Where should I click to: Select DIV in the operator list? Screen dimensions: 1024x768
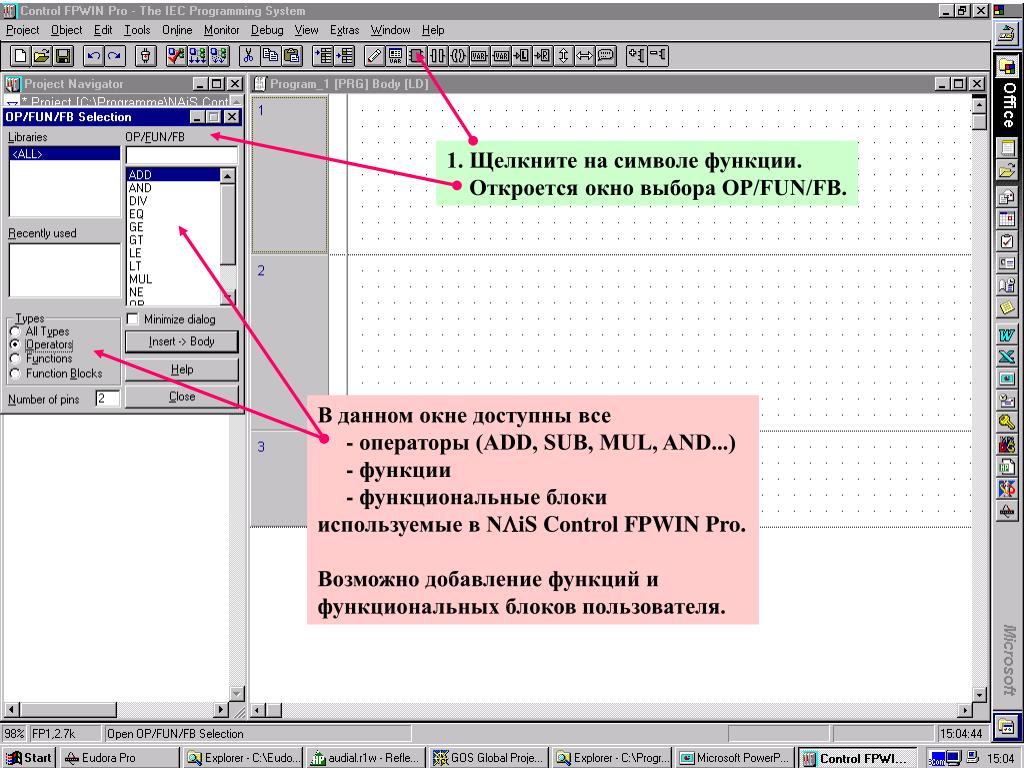174,200
